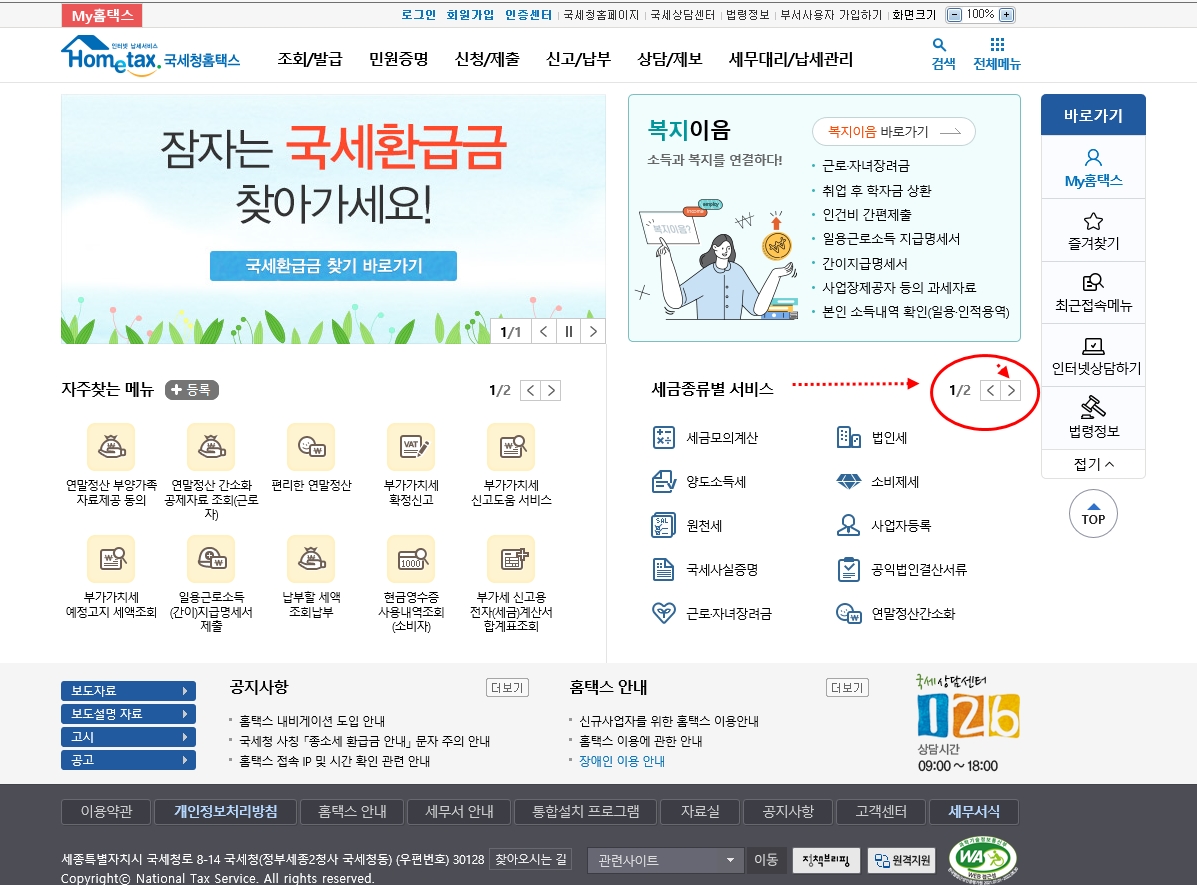Open 현금영수증 사용내역조회 icon
The width and height of the screenshot is (1197, 885).
pyautogui.click(x=411, y=559)
